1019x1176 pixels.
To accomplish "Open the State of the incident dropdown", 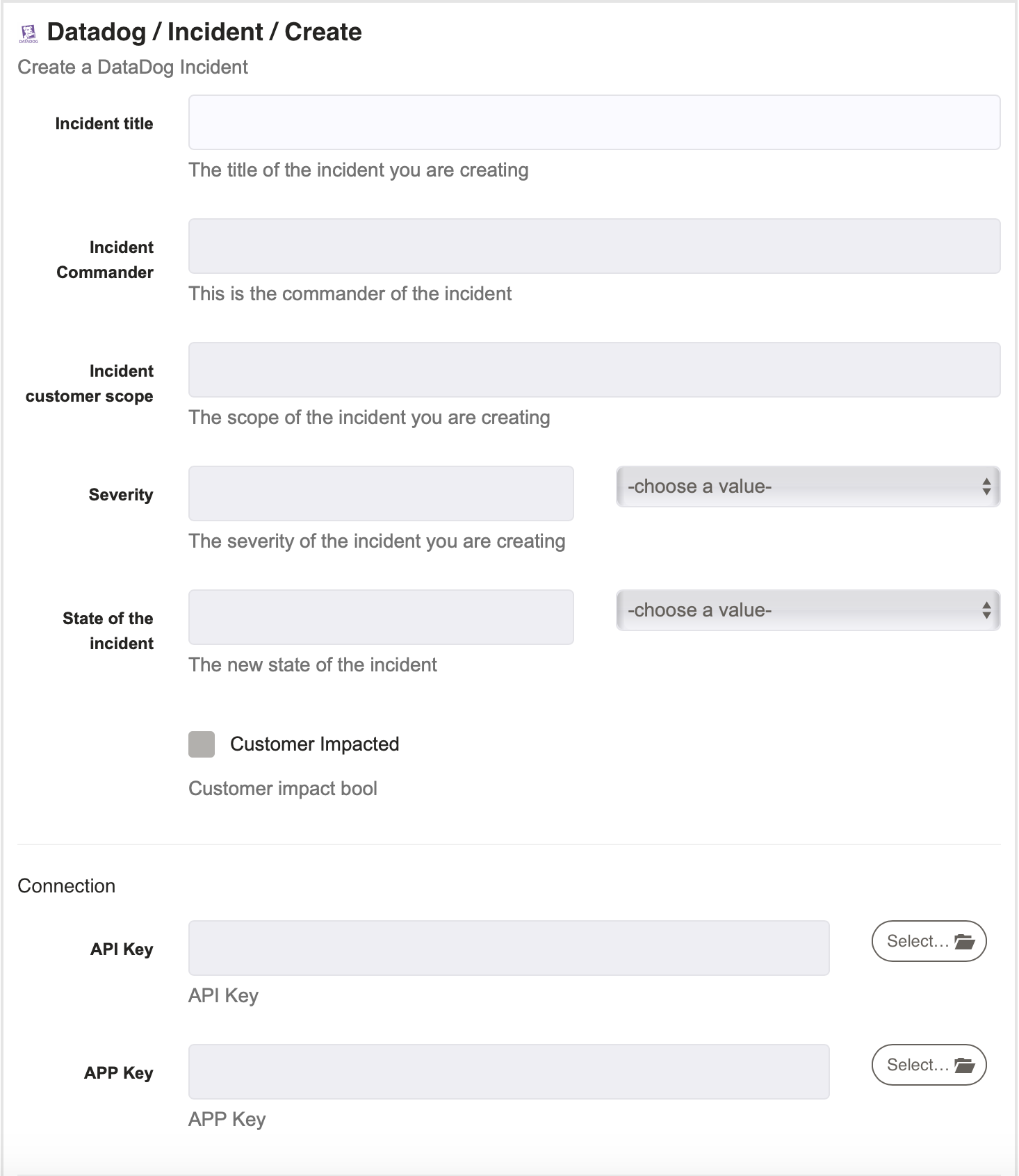I will (x=808, y=610).
